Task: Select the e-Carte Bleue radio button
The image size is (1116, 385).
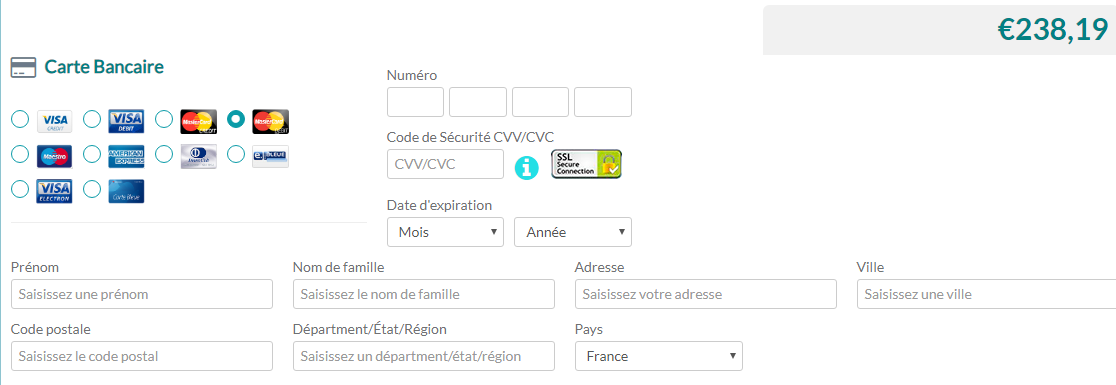Action: tap(236, 154)
